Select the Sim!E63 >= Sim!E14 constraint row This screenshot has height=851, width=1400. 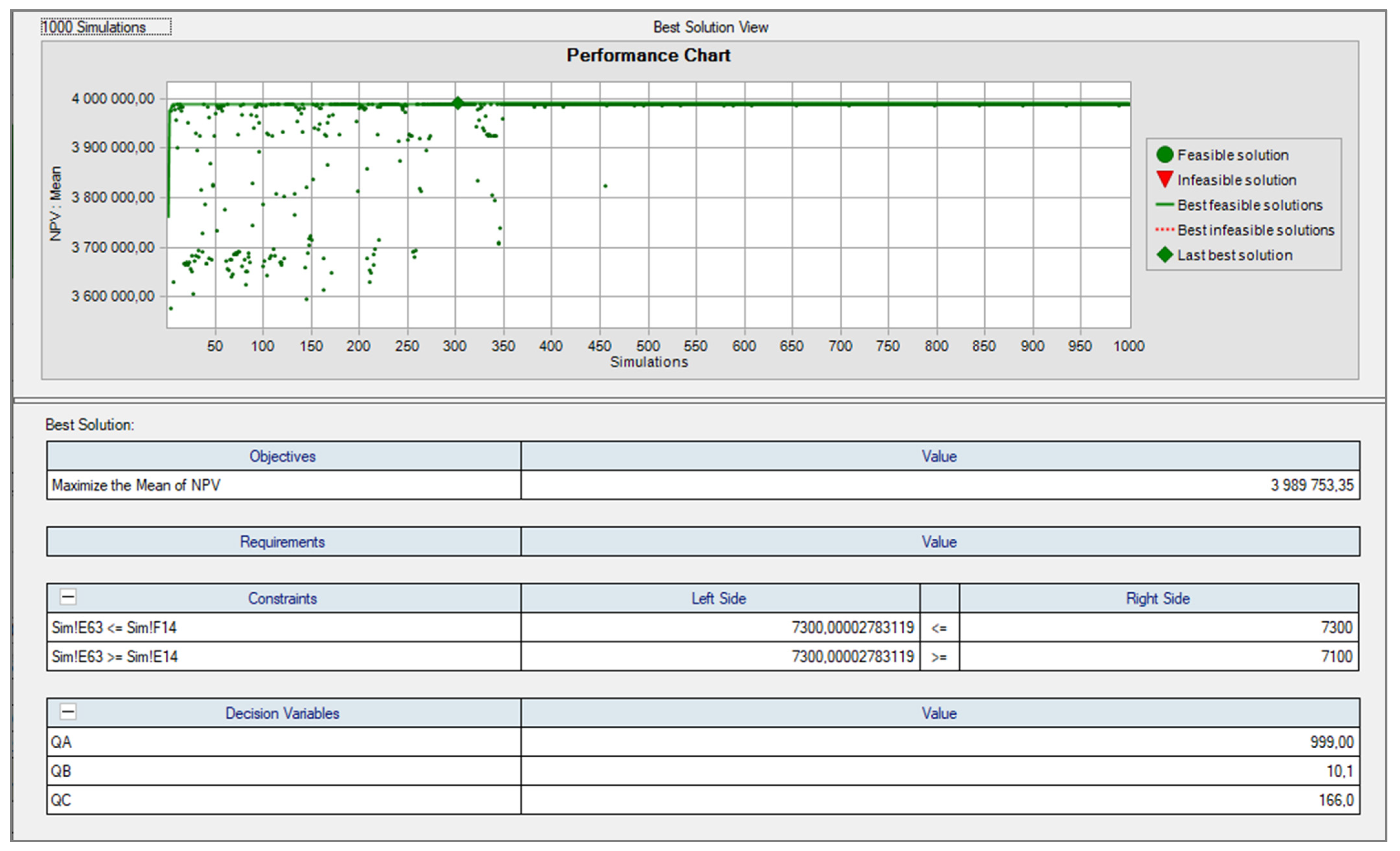[114, 657]
